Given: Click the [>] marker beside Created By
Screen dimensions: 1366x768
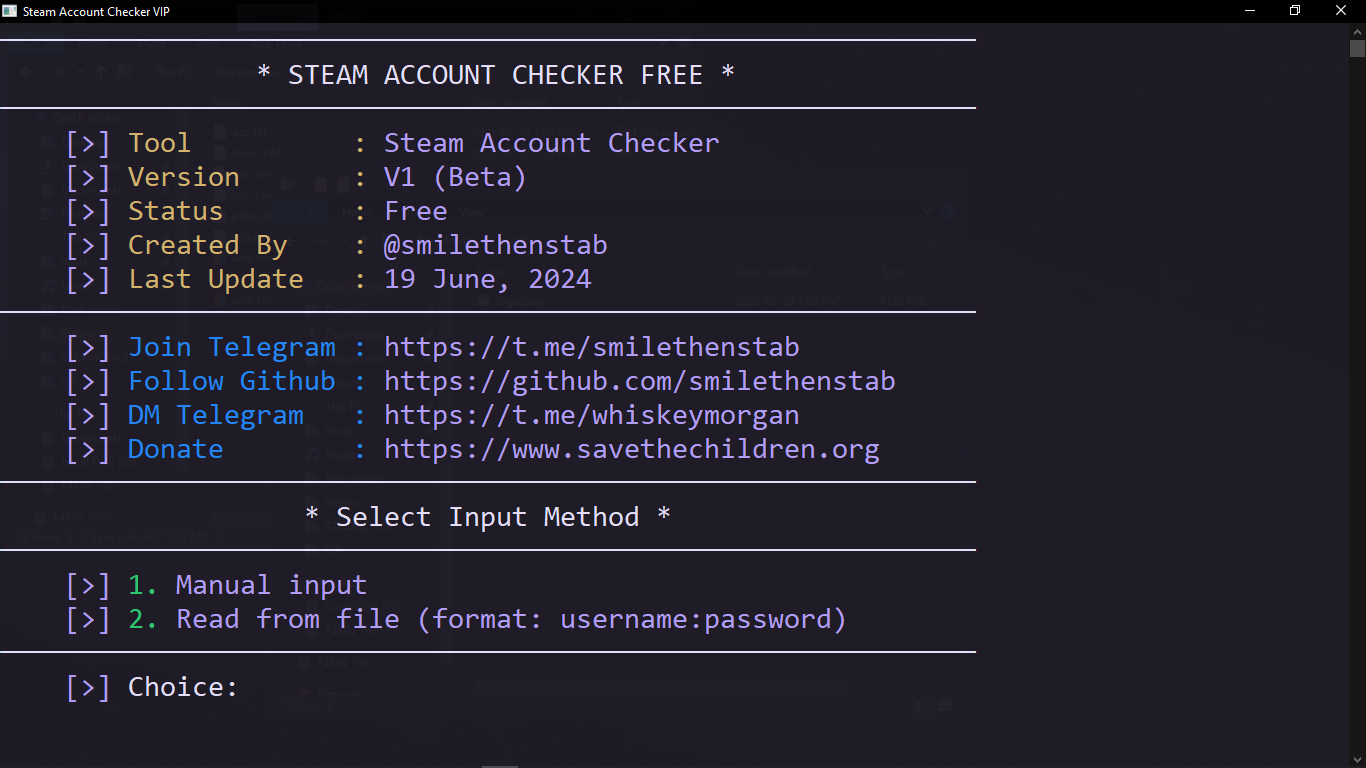Looking at the screenshot, I should point(88,245).
